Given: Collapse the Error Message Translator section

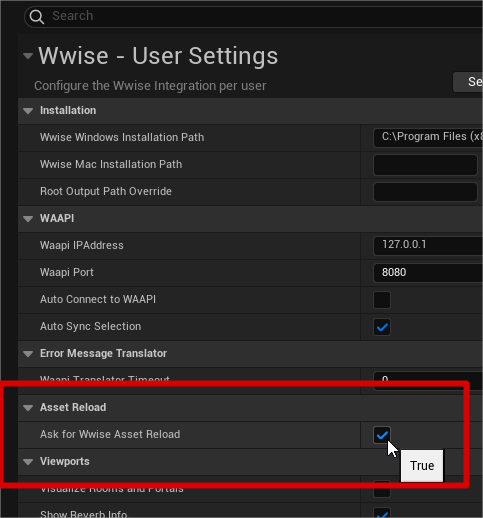Looking at the screenshot, I should [28, 354].
